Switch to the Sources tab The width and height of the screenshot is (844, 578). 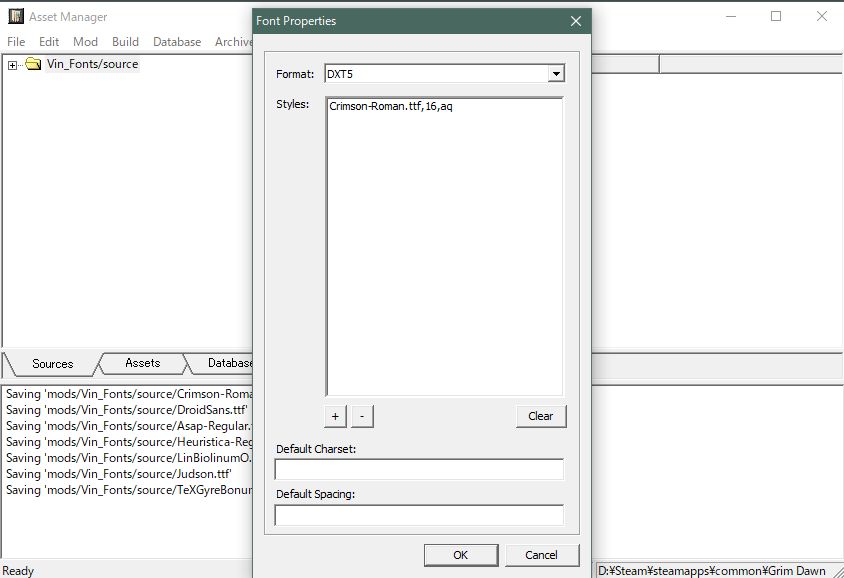52,364
